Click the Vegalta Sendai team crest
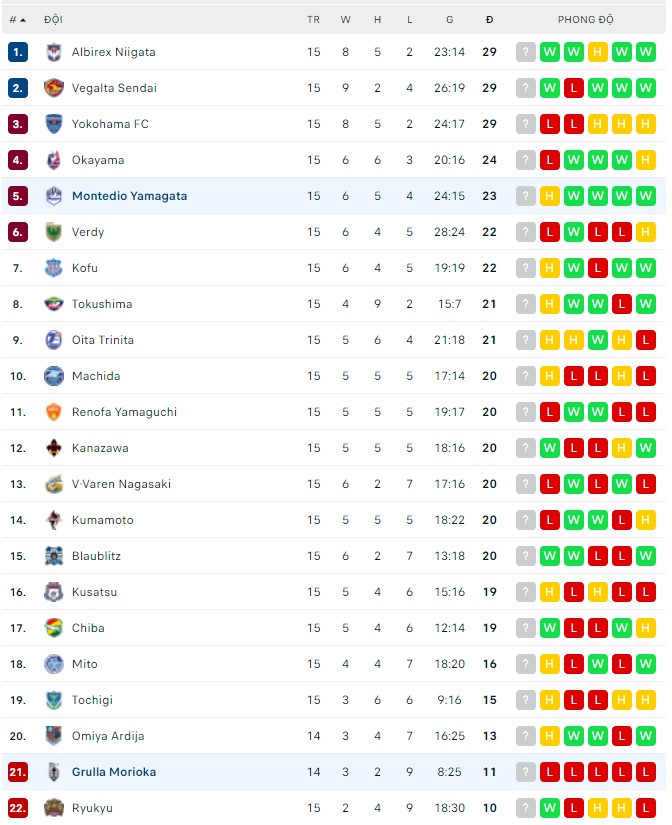 (x=54, y=88)
